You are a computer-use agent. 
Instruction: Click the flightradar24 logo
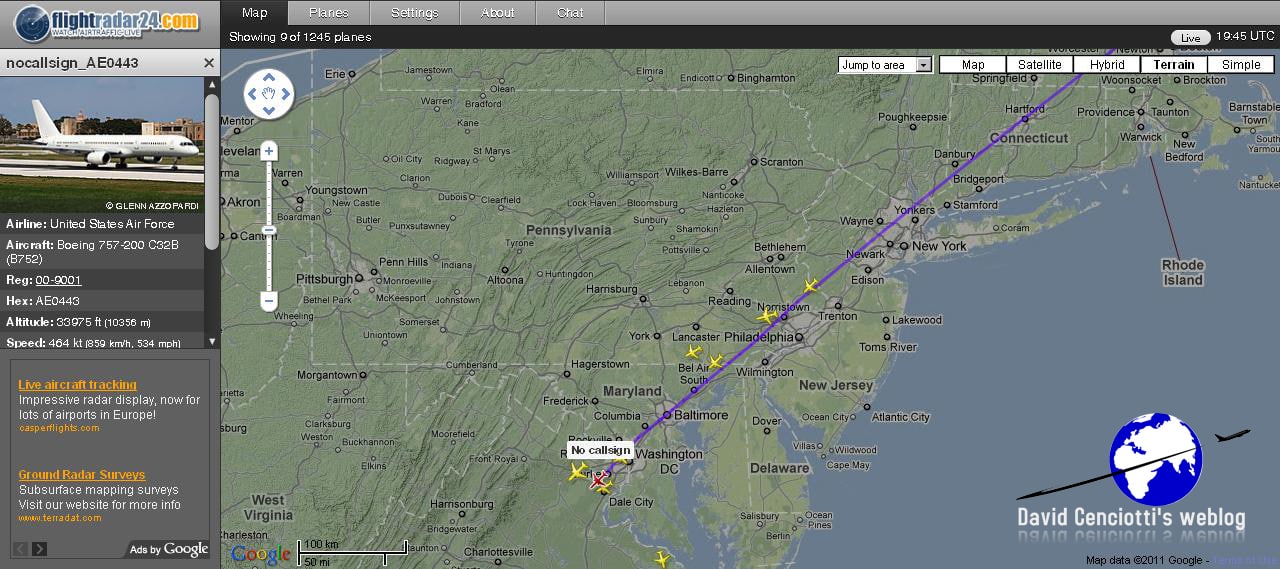[x=107, y=22]
